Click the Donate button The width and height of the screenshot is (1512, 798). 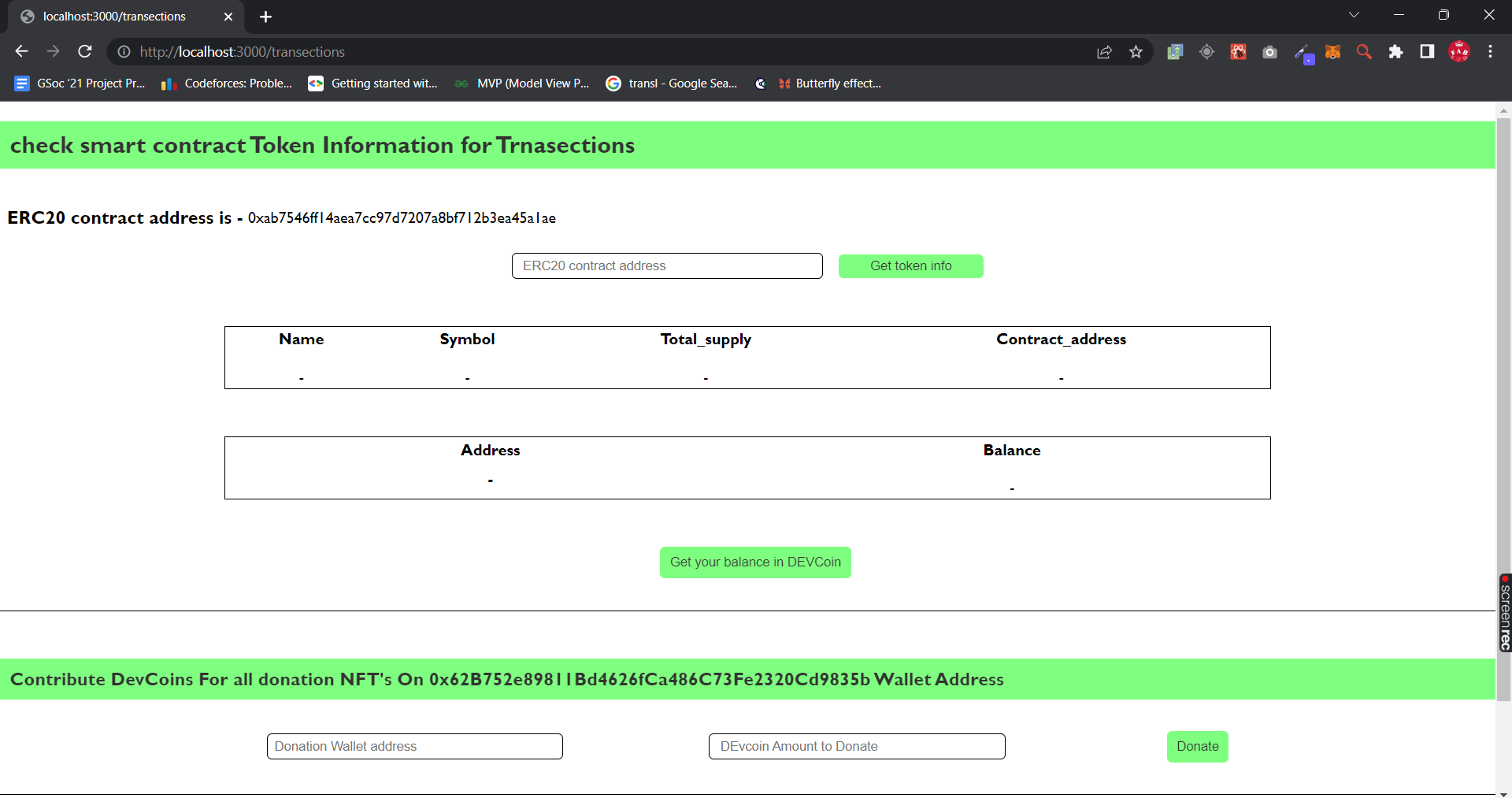point(1197,747)
